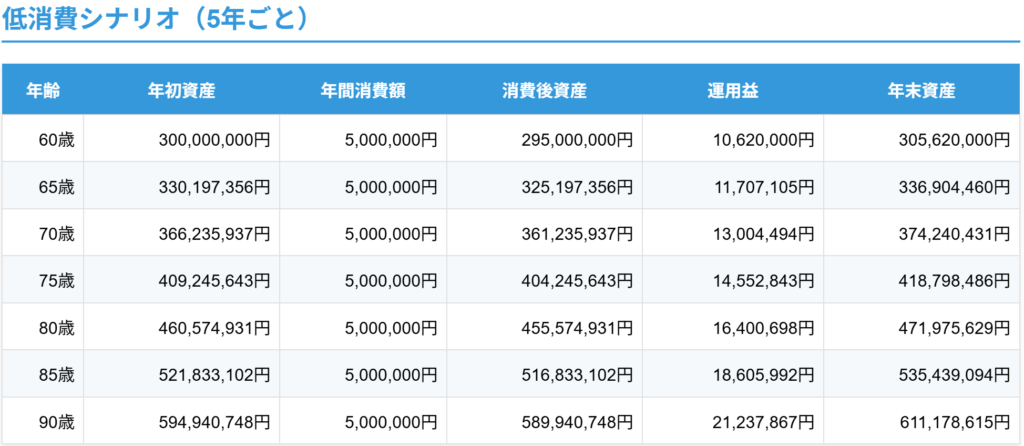Click the 521,833,102円 starting asset cell

[182, 374]
